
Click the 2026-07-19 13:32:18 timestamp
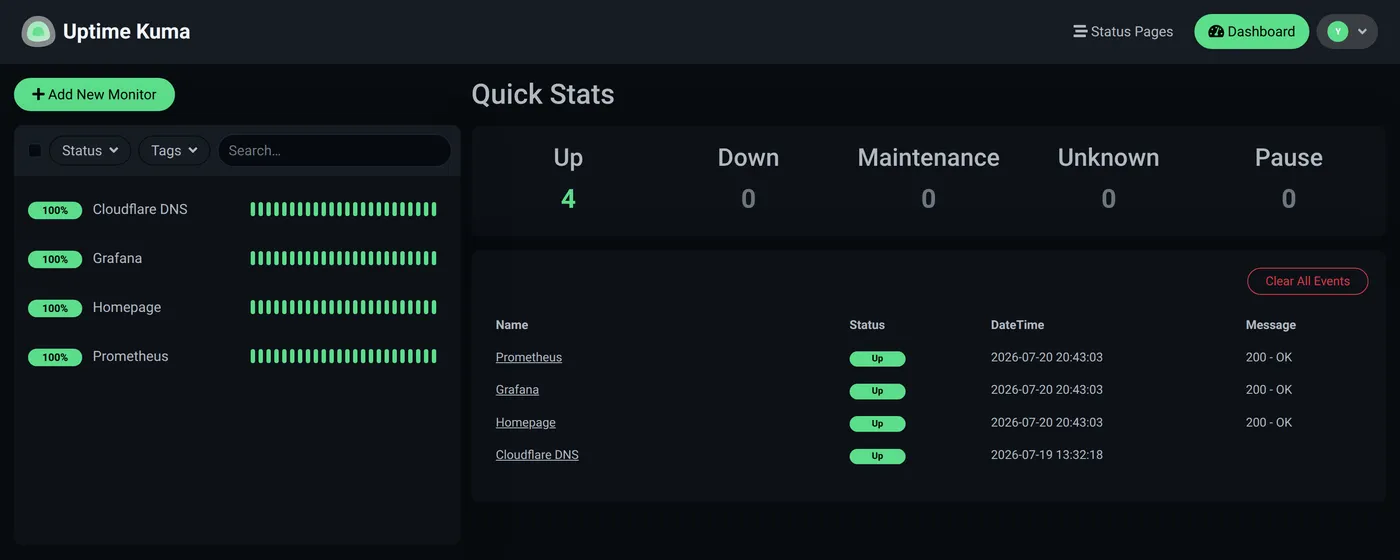[x=1047, y=454]
